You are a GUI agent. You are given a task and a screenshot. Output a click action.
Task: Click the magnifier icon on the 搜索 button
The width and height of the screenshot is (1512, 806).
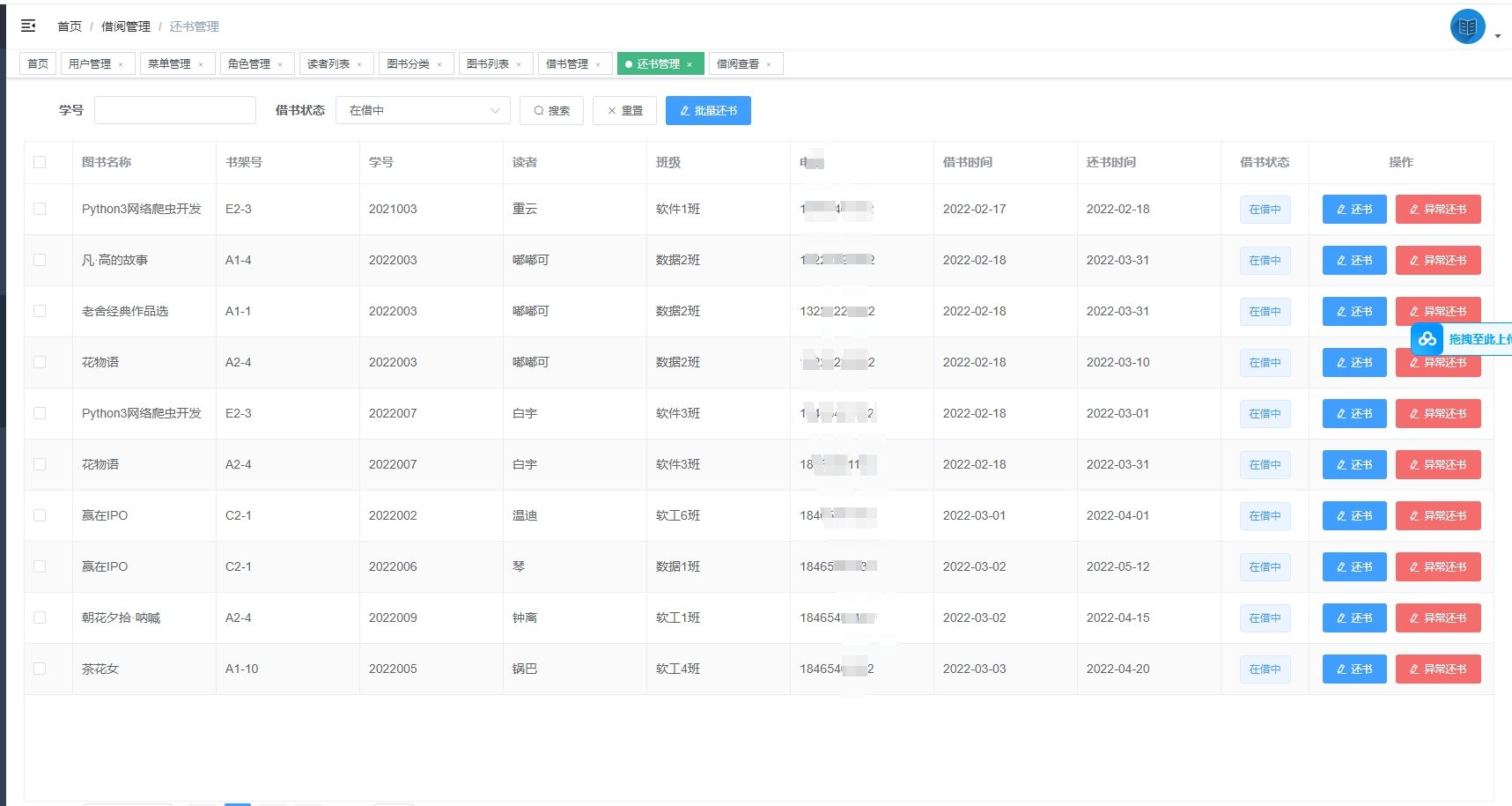tap(538, 110)
